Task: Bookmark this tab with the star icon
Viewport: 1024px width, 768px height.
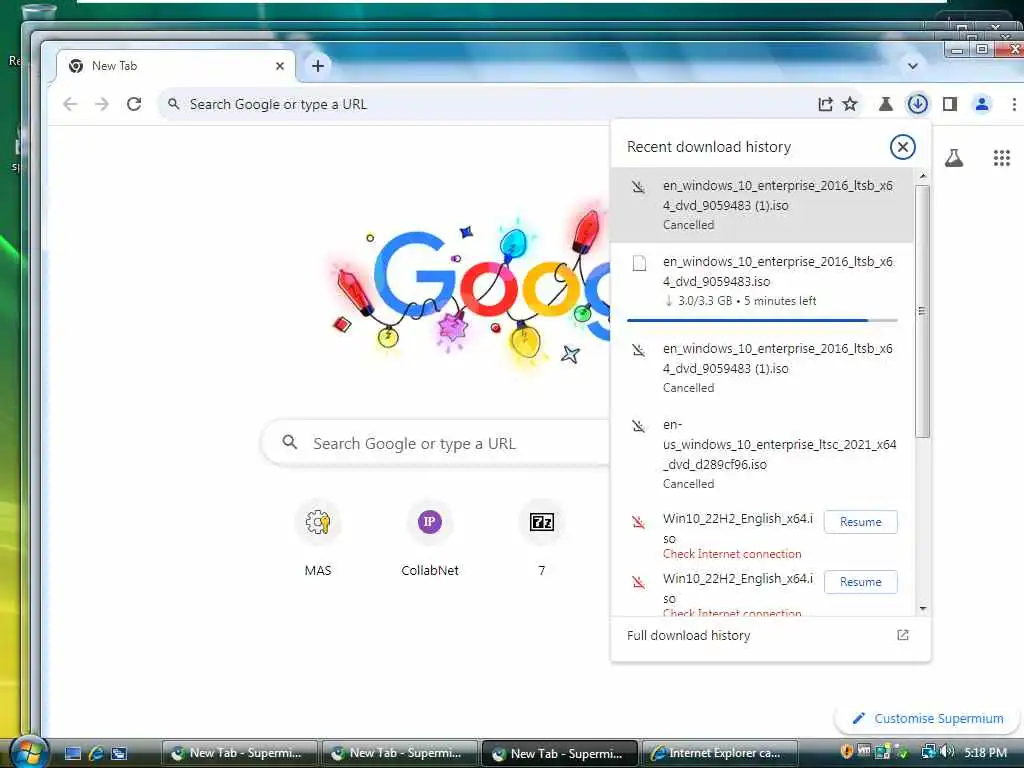Action: point(850,104)
